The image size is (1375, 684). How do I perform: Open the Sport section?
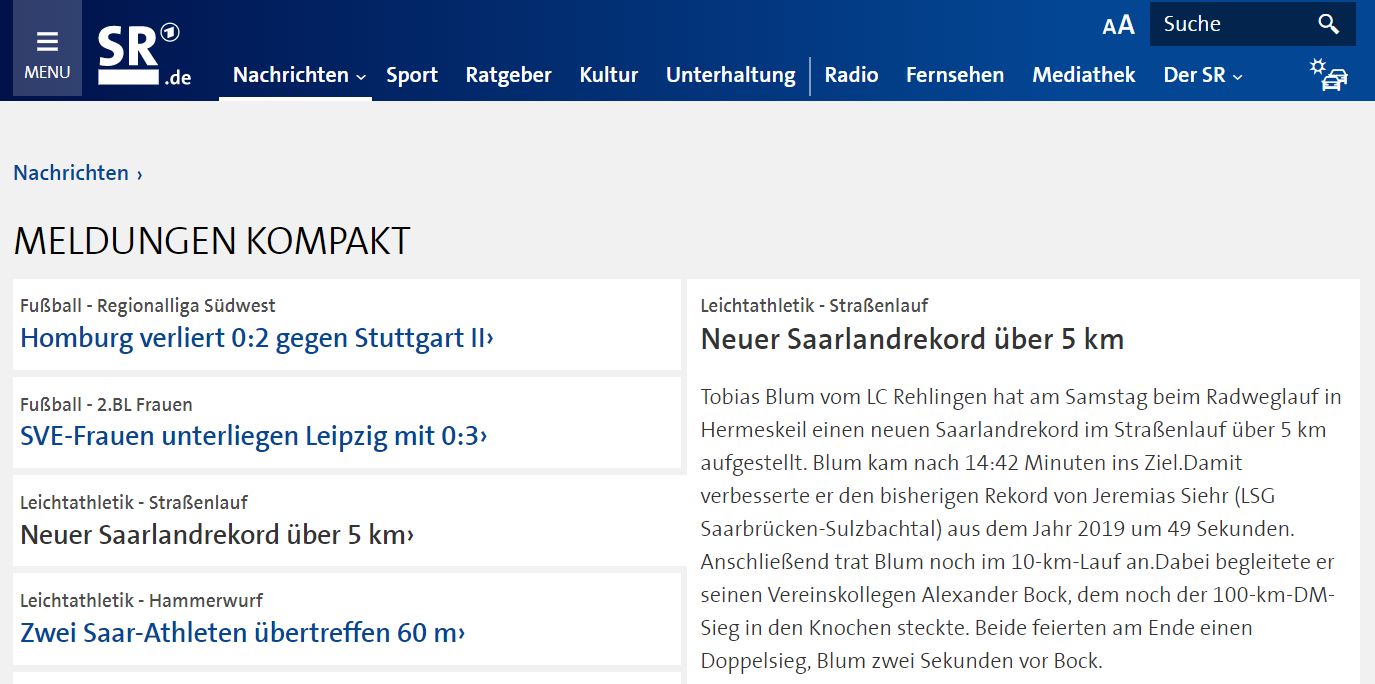coord(412,75)
